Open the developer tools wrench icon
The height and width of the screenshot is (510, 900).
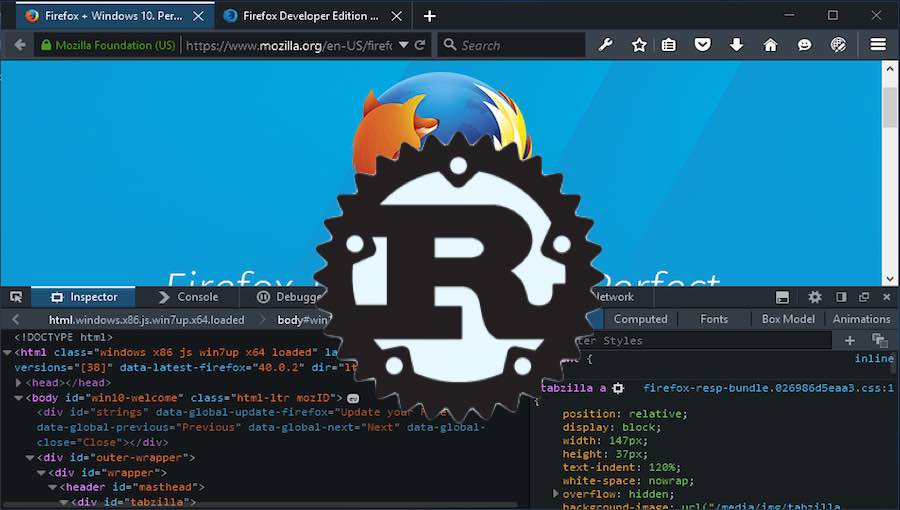[605, 45]
